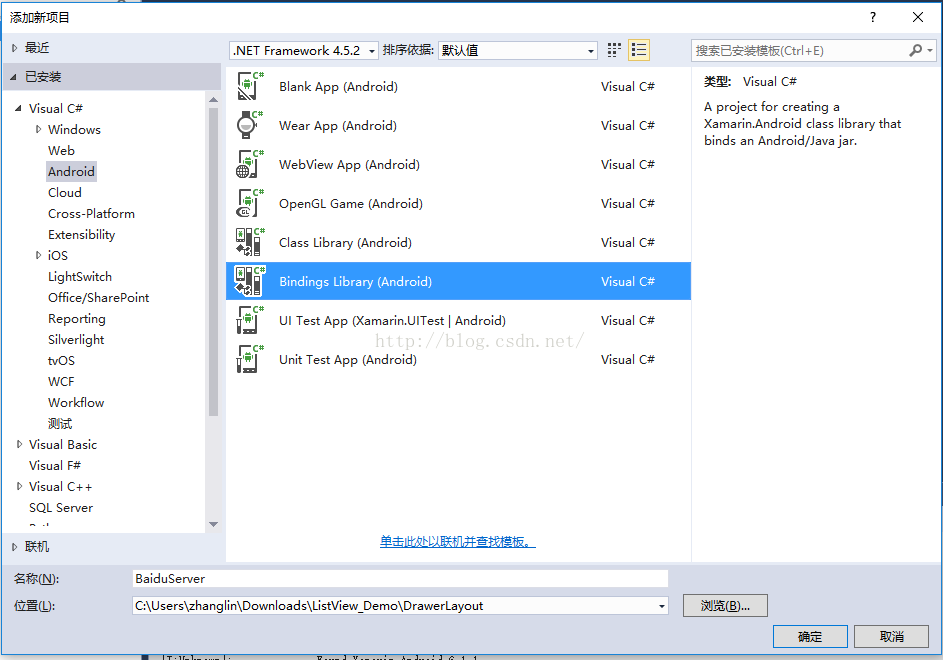Open the sort-by 默认值 dropdown

517,51
